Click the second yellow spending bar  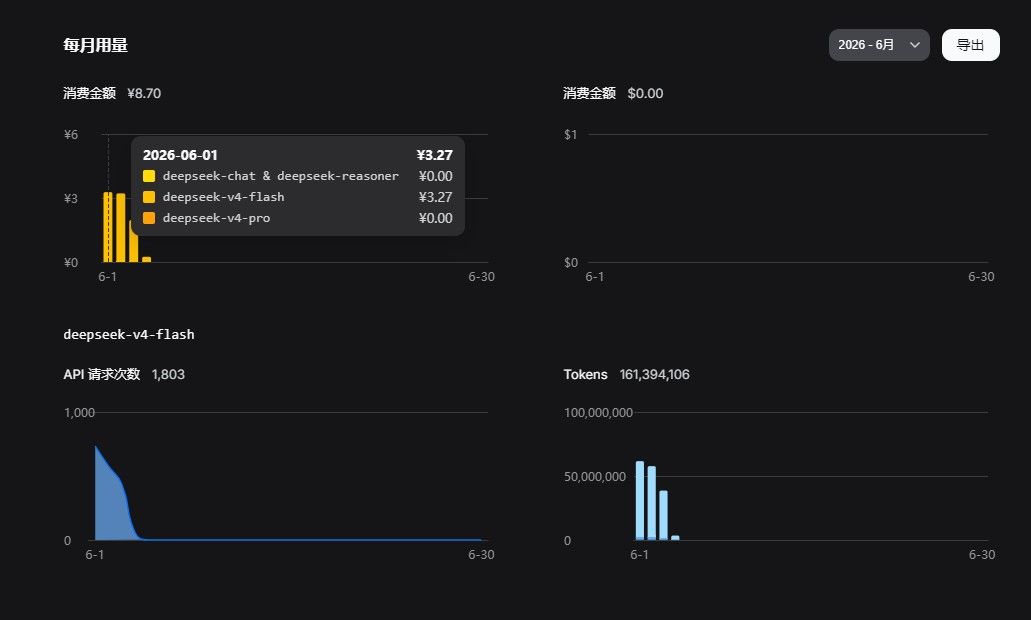[120, 227]
